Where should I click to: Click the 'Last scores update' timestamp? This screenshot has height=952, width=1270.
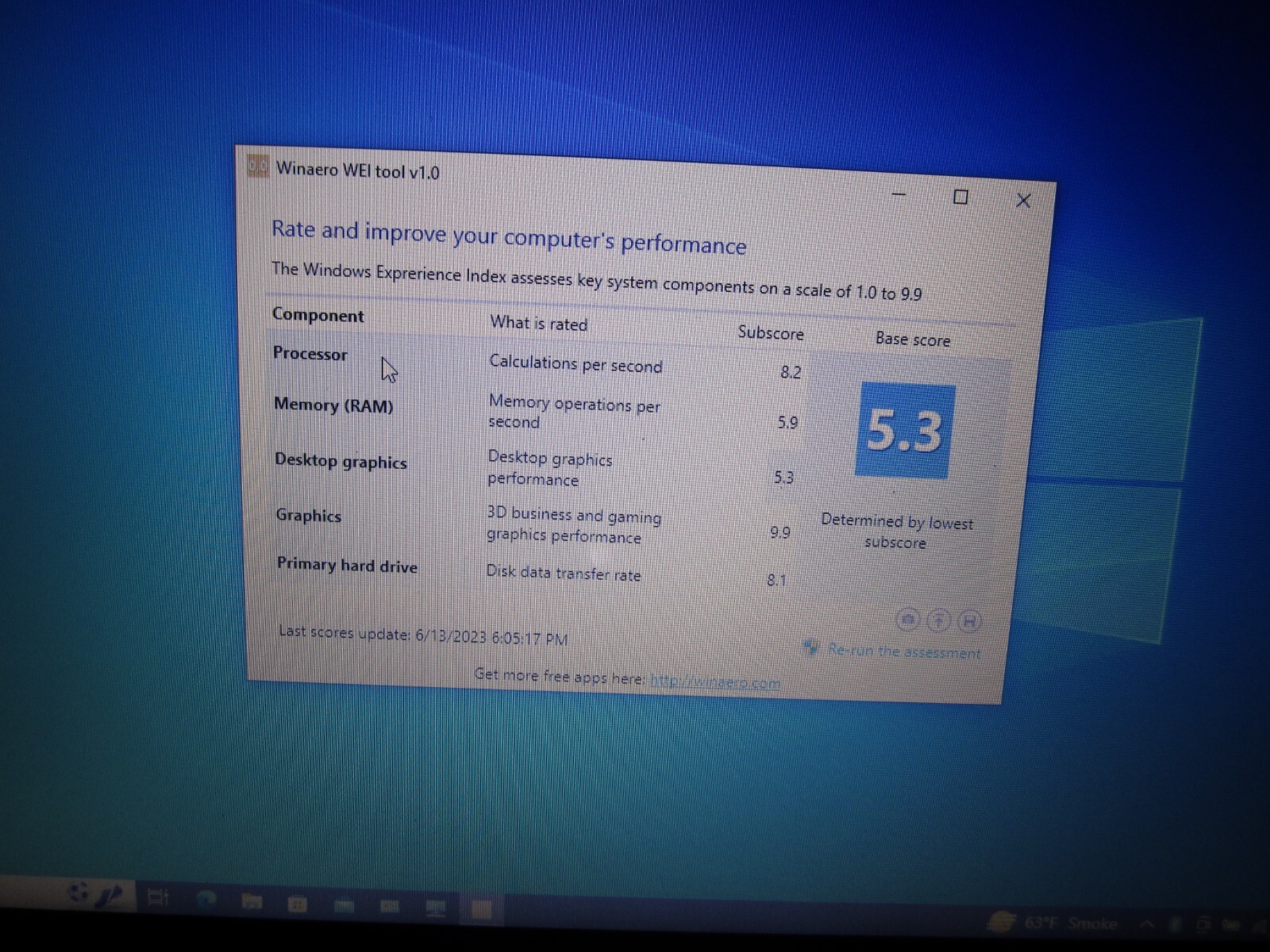tap(423, 635)
